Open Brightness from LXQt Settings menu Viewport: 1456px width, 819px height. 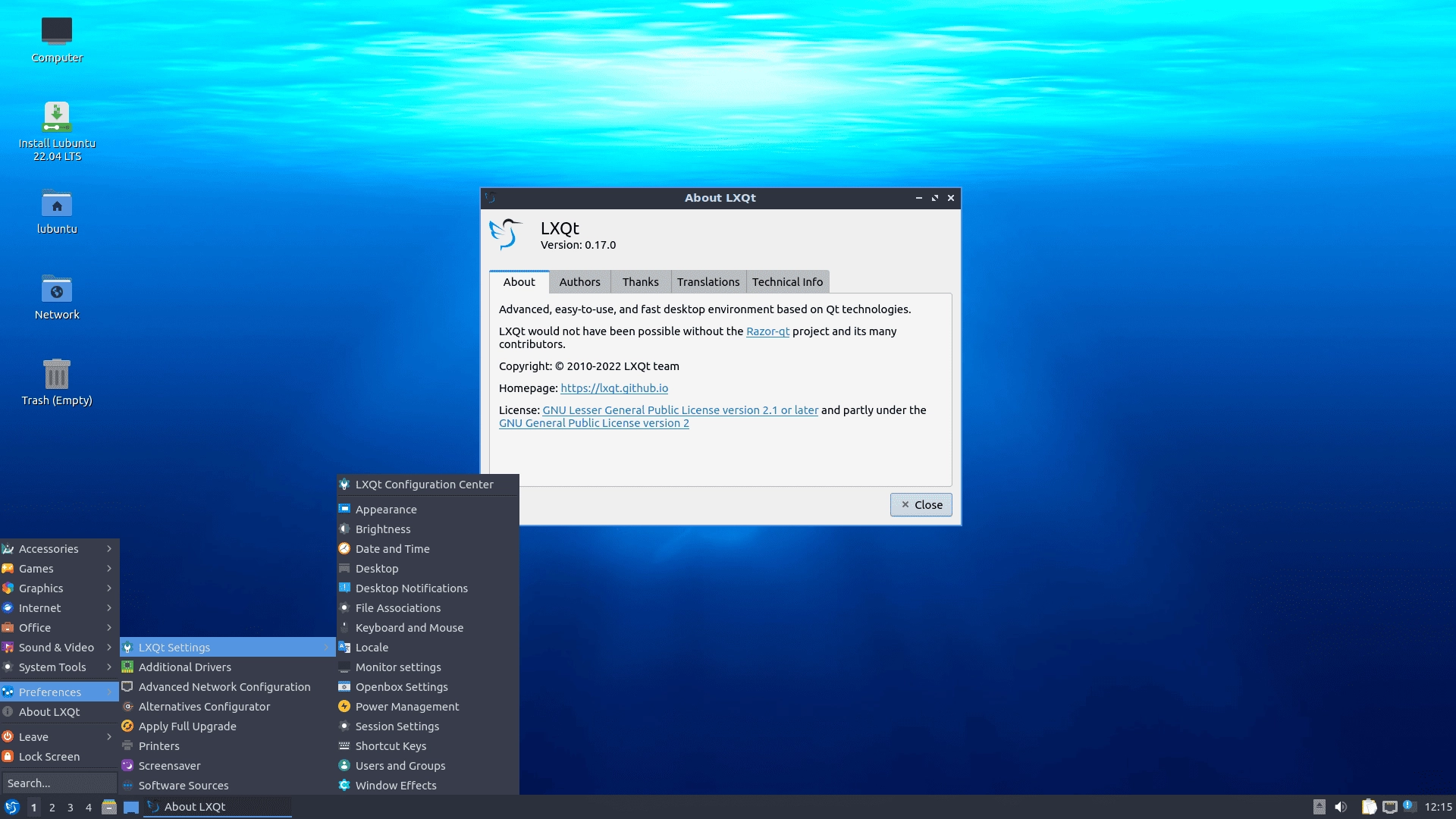coord(428,529)
